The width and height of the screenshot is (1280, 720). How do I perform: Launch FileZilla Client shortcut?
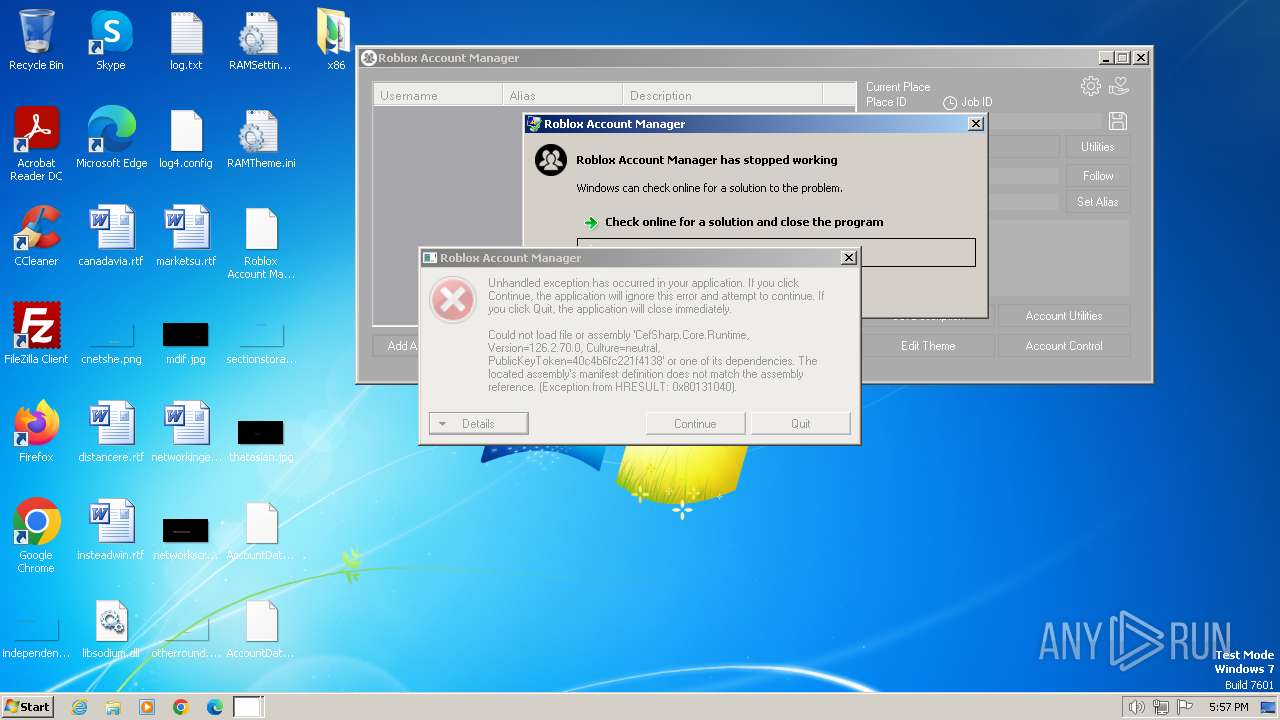click(x=36, y=333)
